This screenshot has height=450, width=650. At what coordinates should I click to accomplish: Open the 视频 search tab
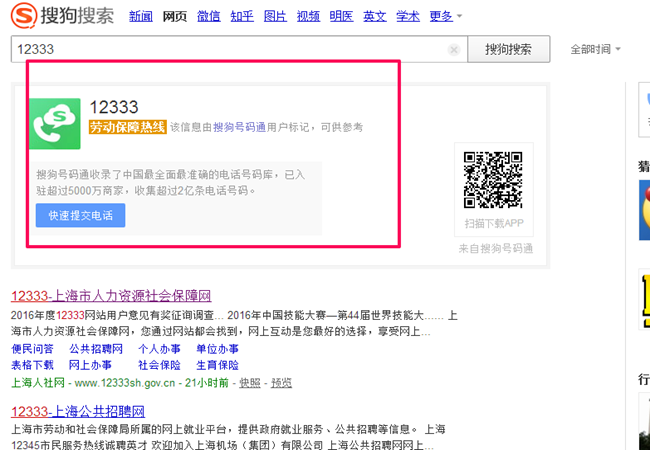coord(308,16)
